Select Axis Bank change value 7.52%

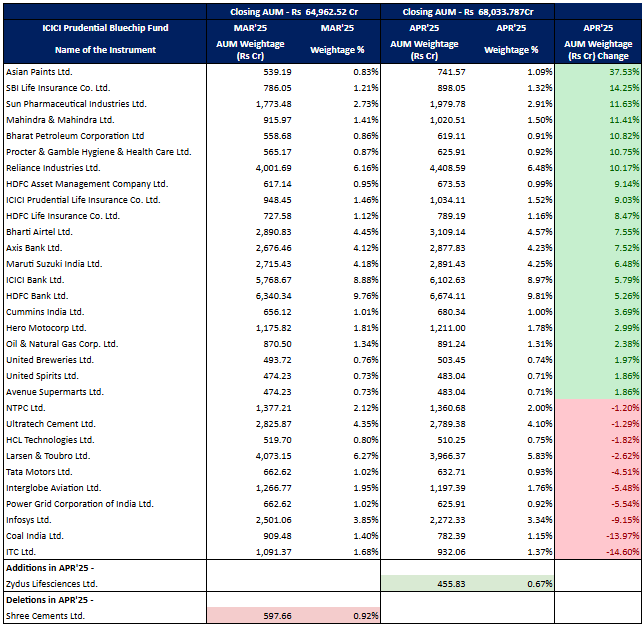click(x=627, y=248)
